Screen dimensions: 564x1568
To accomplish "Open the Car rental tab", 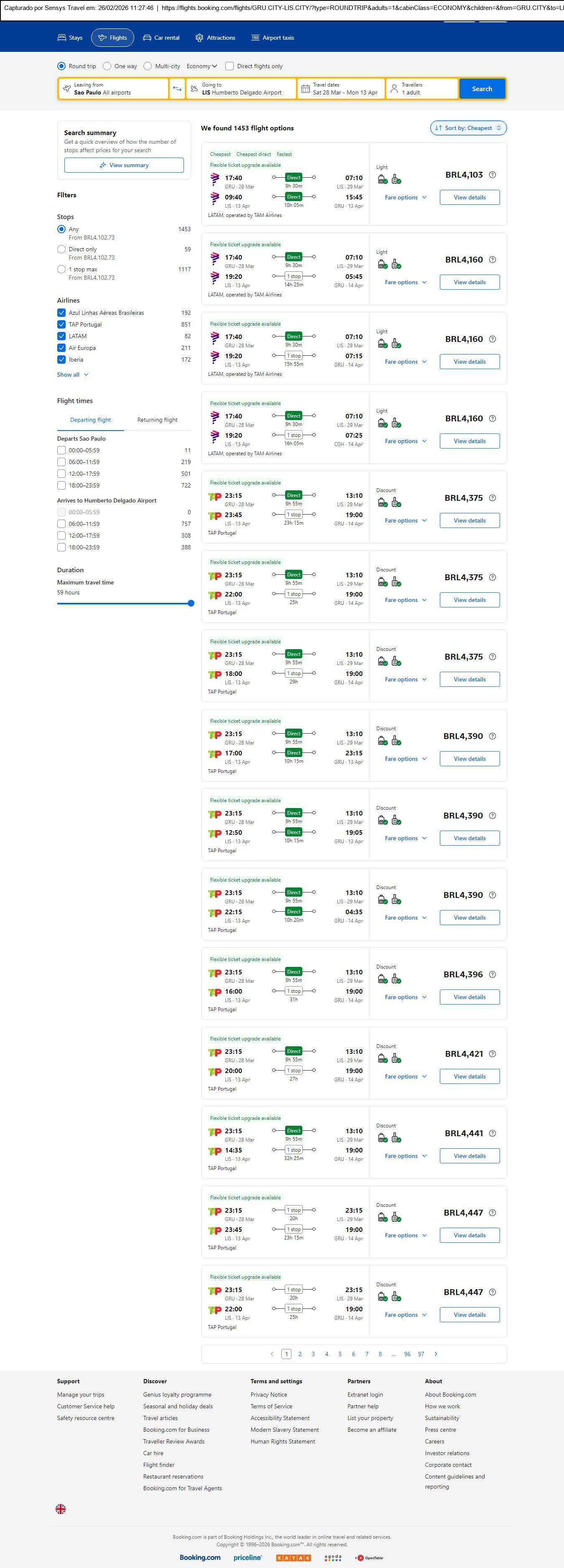I will point(161,38).
